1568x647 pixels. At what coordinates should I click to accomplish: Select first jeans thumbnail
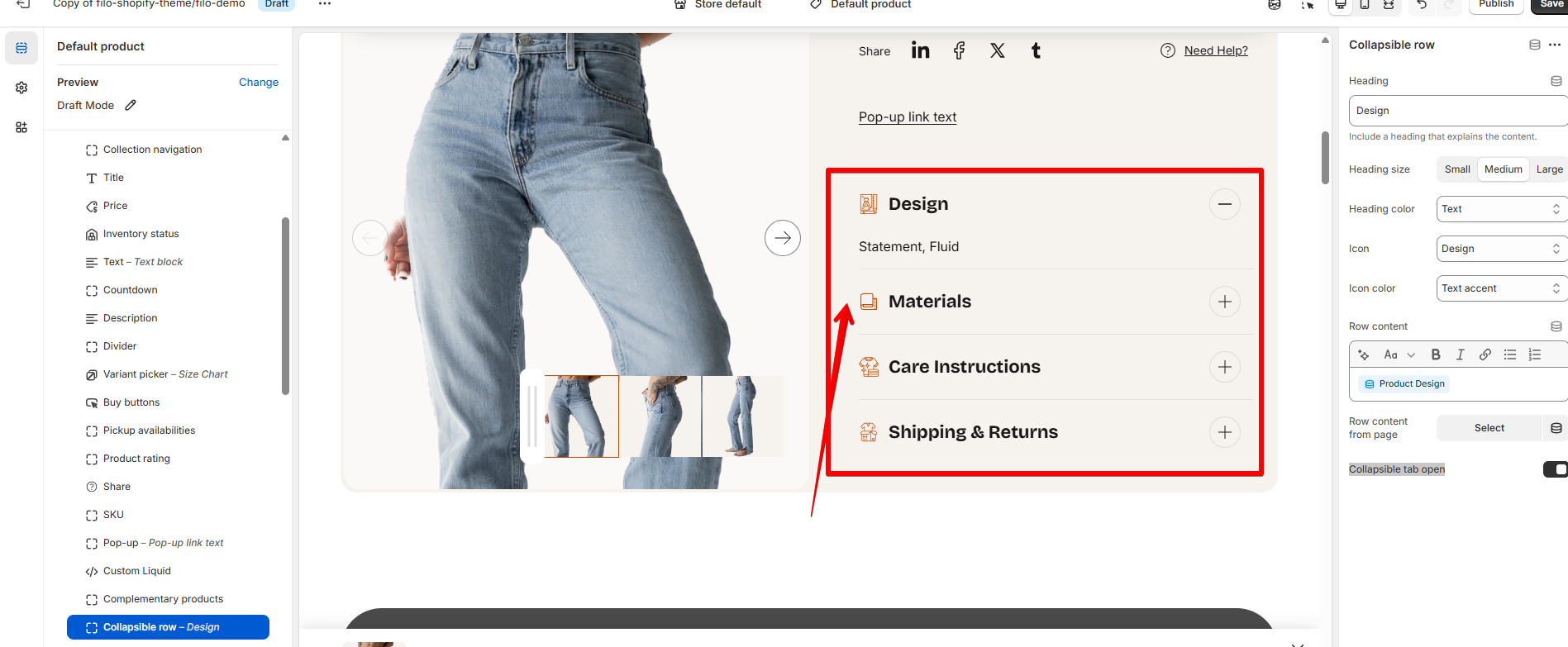point(581,416)
